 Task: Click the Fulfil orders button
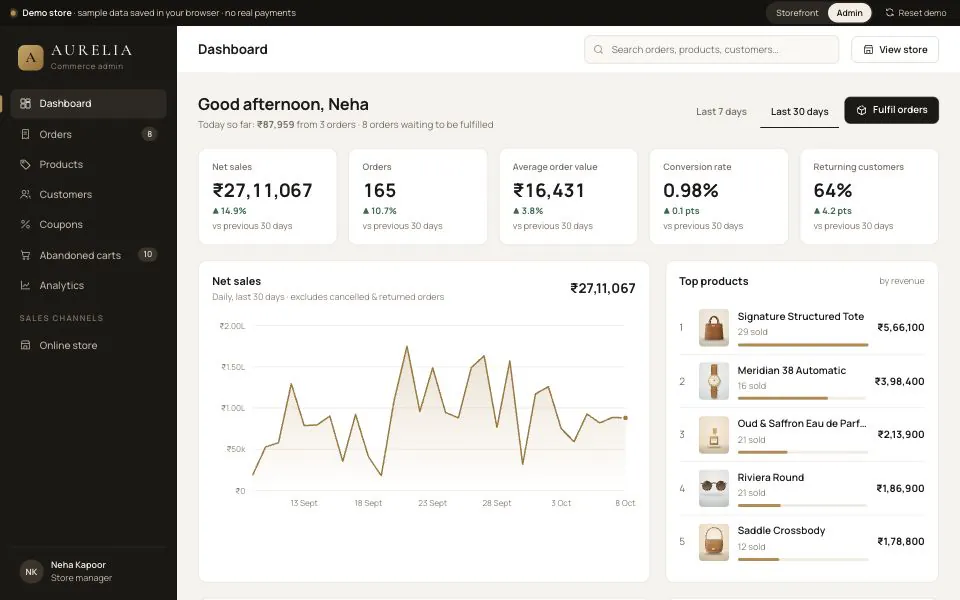point(891,110)
